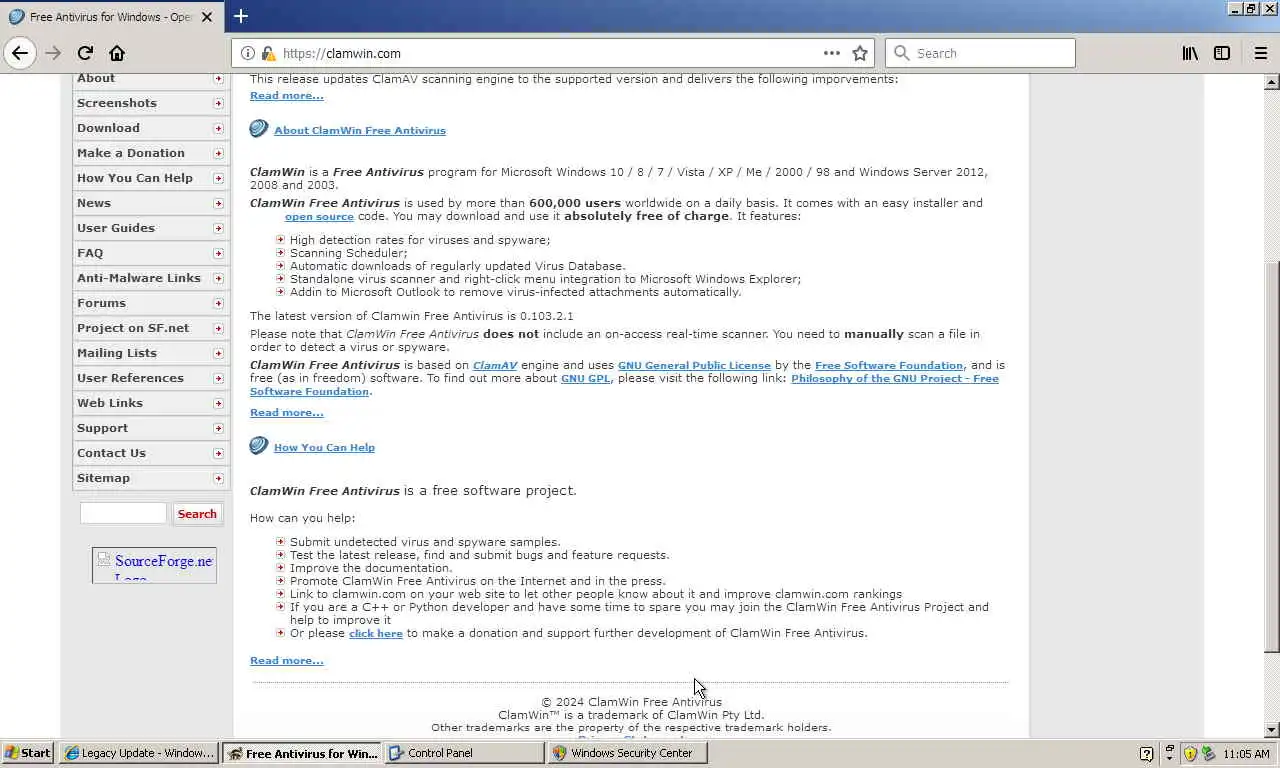Image resolution: width=1280 pixels, height=768 pixels.
Task: Open Mailing Lists sidebar item
Action: 151,353
